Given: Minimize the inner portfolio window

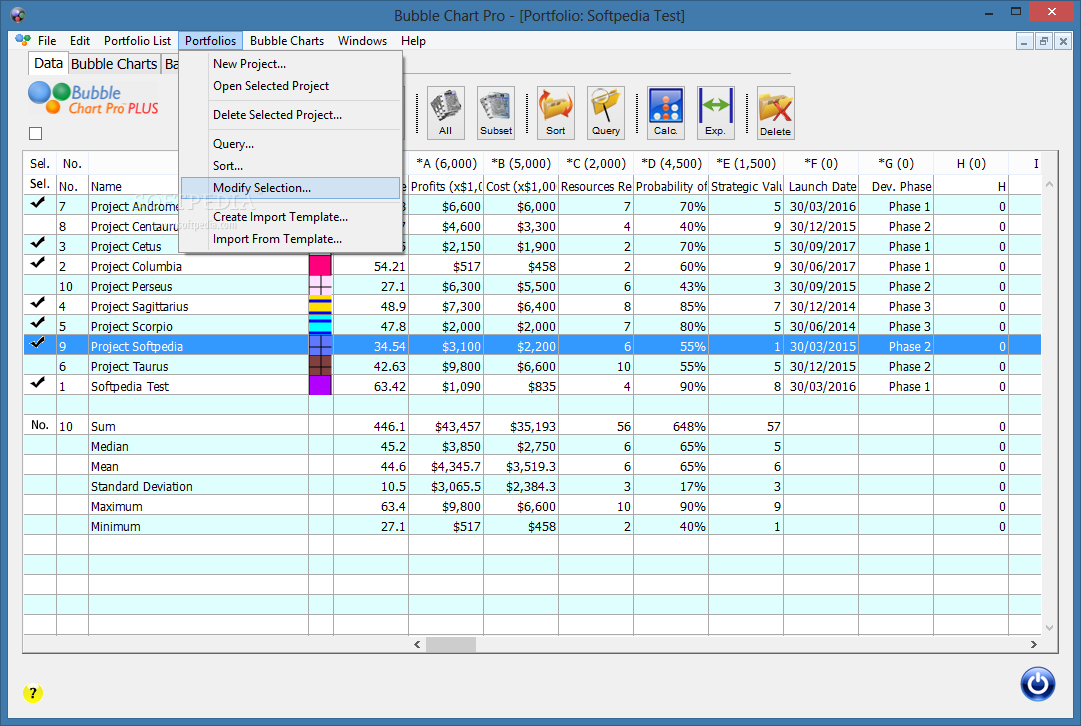Looking at the screenshot, I should 1024,41.
